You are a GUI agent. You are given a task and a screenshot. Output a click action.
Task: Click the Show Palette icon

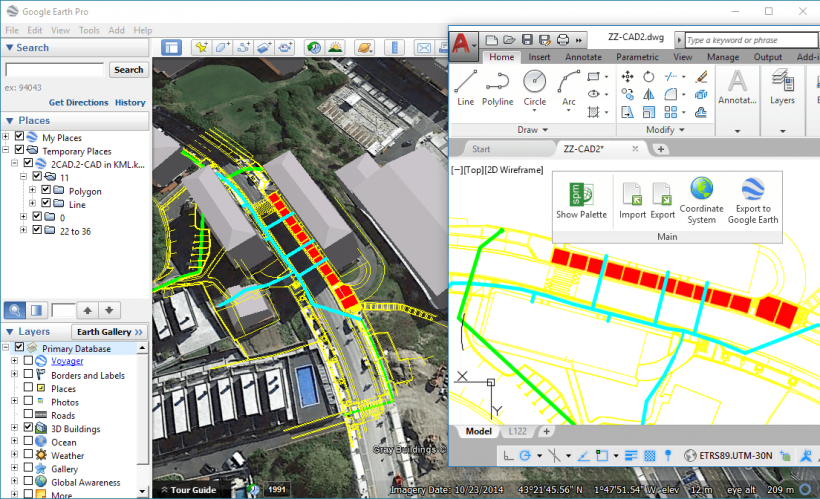(x=581, y=200)
